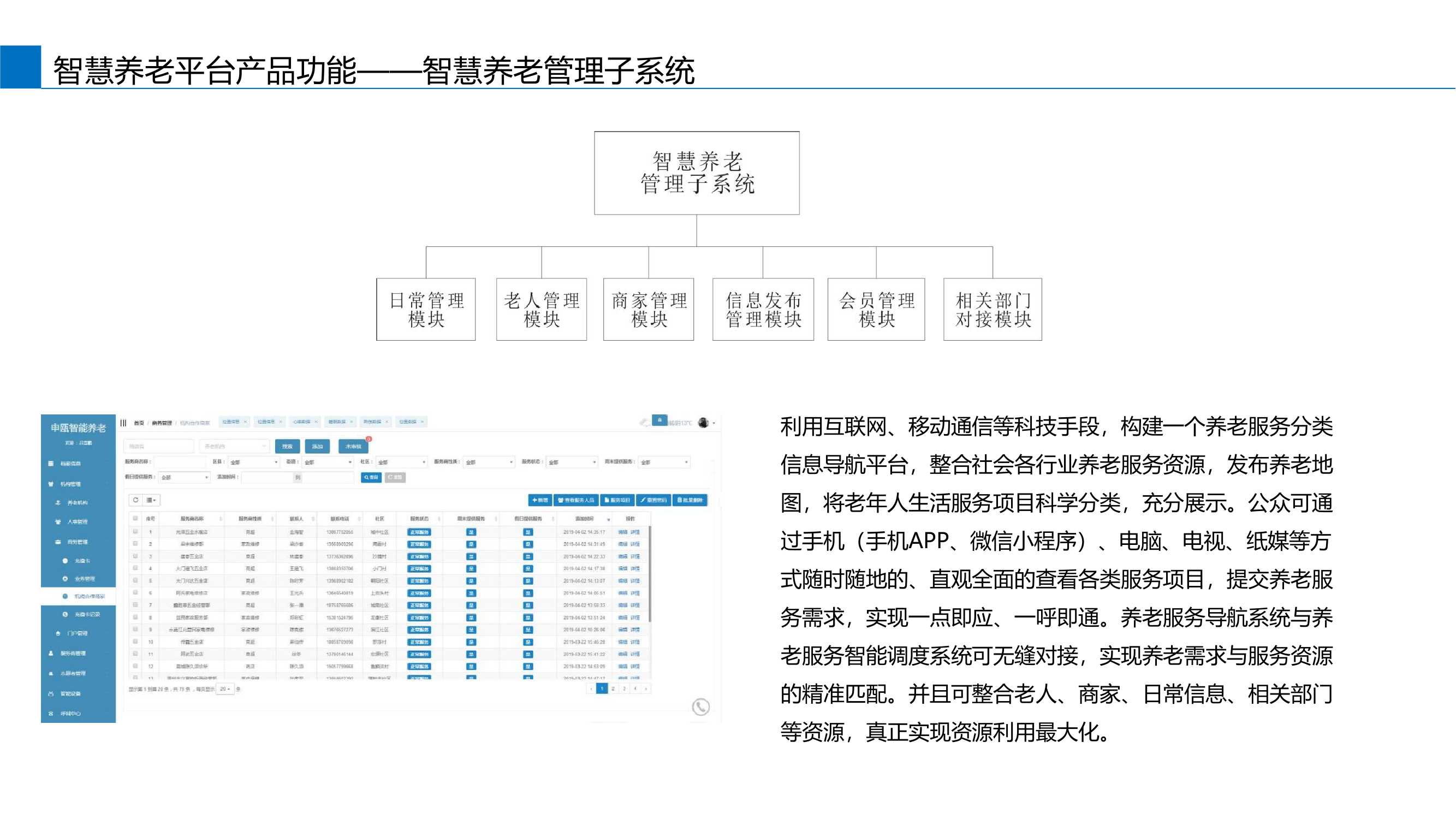Click the 呼叫中心 call center sidebar icon
Screen dimensions: 1456x819
coord(51,713)
